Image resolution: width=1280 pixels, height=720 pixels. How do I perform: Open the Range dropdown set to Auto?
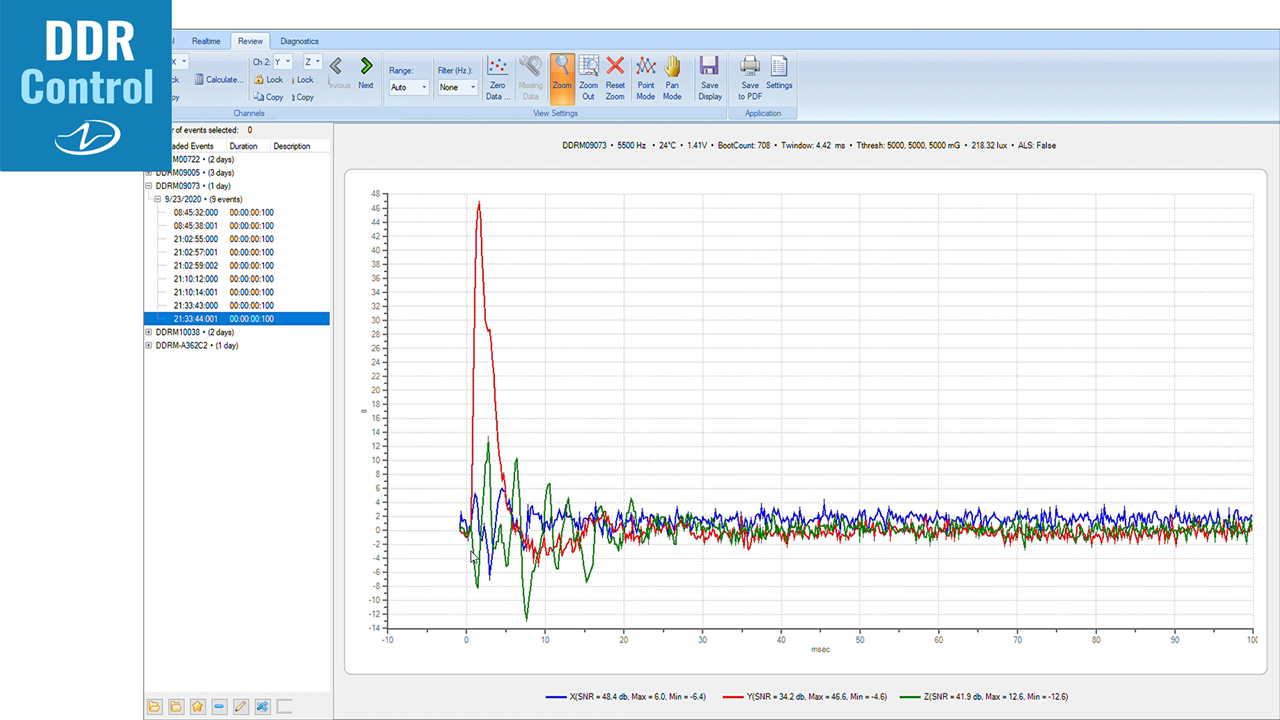point(409,88)
